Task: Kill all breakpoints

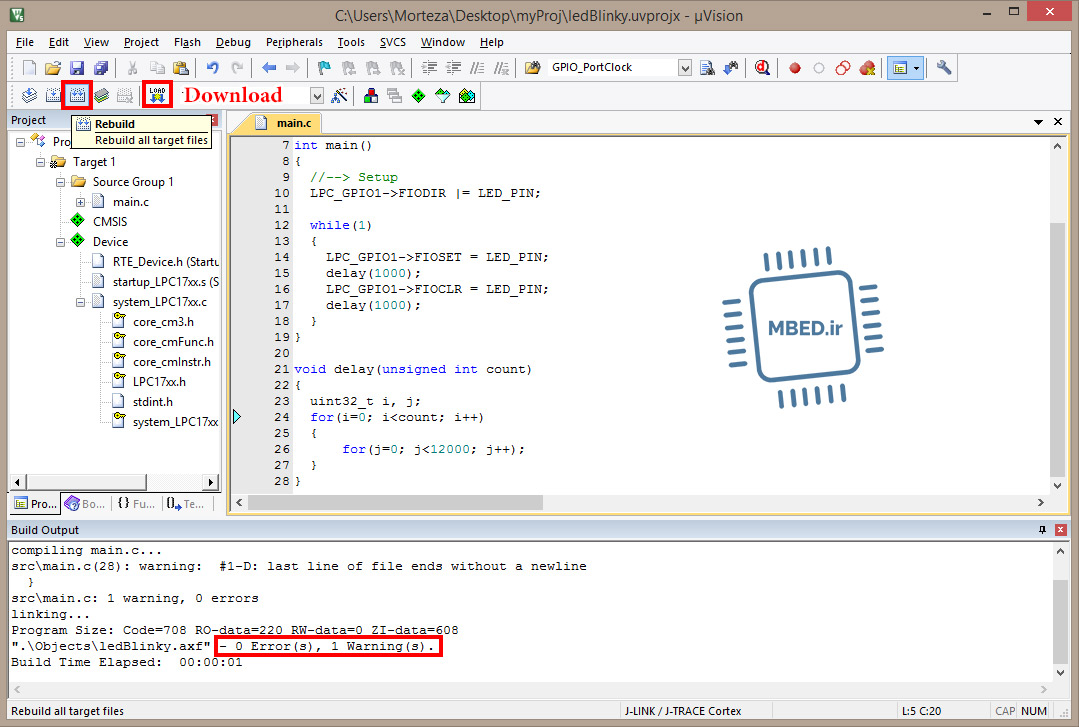Action: [867, 67]
